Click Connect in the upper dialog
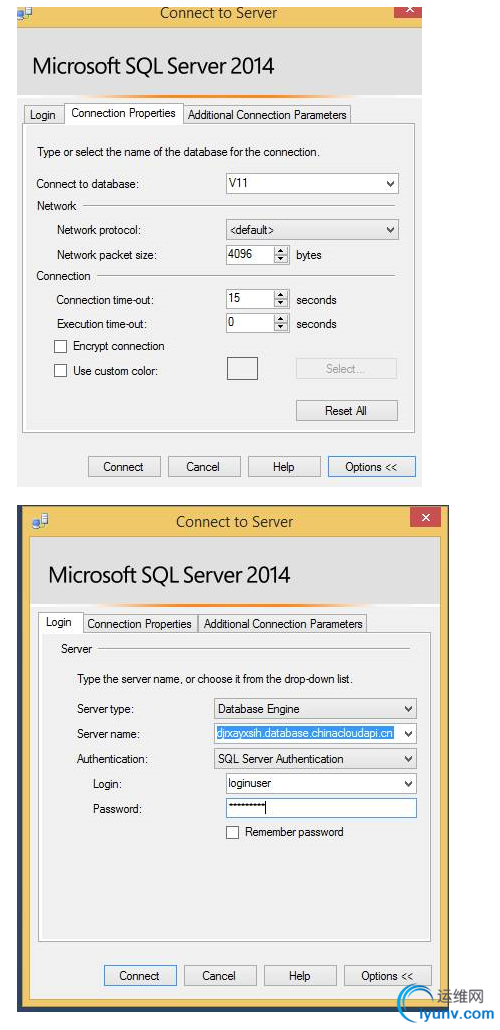Viewport: 500px width, 1030px height. coord(124,467)
